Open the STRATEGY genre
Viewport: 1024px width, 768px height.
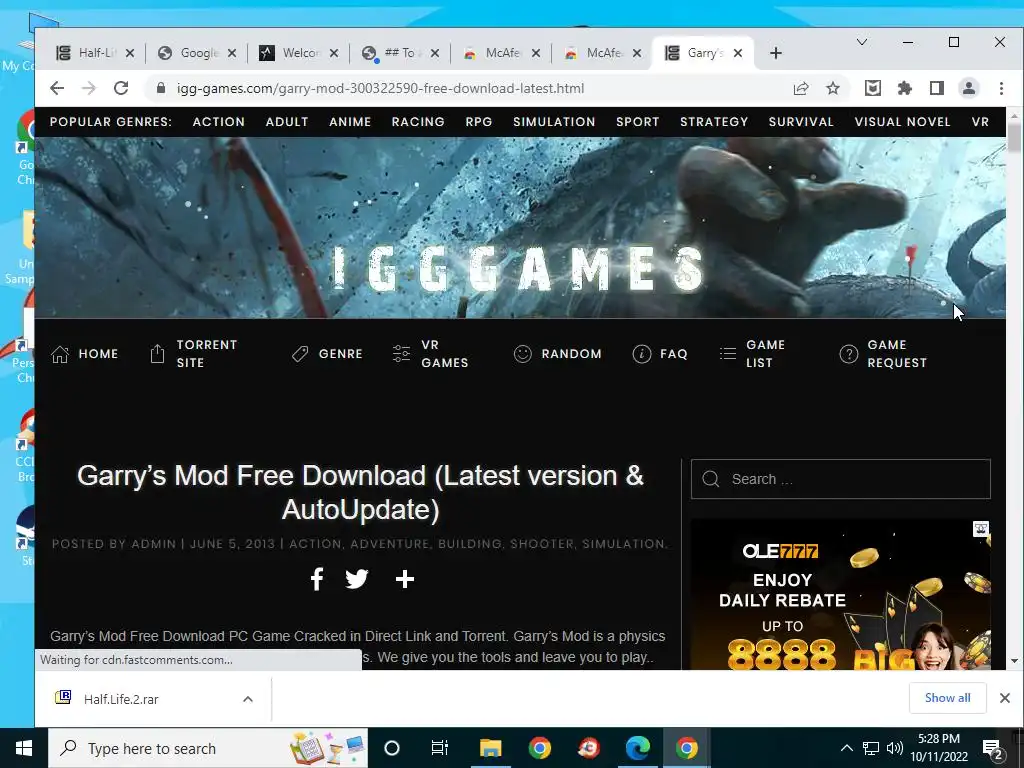coord(714,121)
